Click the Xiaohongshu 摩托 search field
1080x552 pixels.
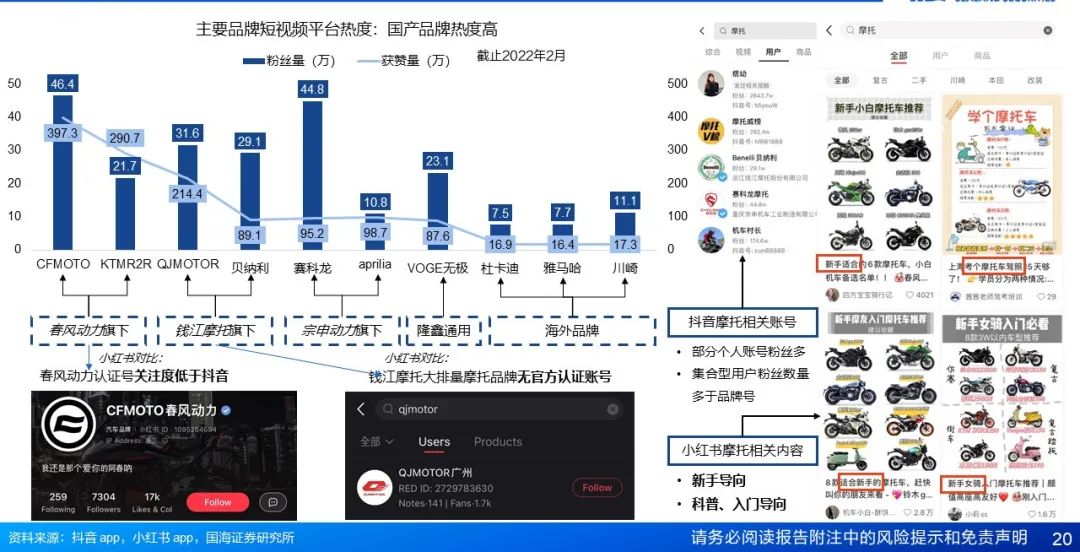click(949, 30)
